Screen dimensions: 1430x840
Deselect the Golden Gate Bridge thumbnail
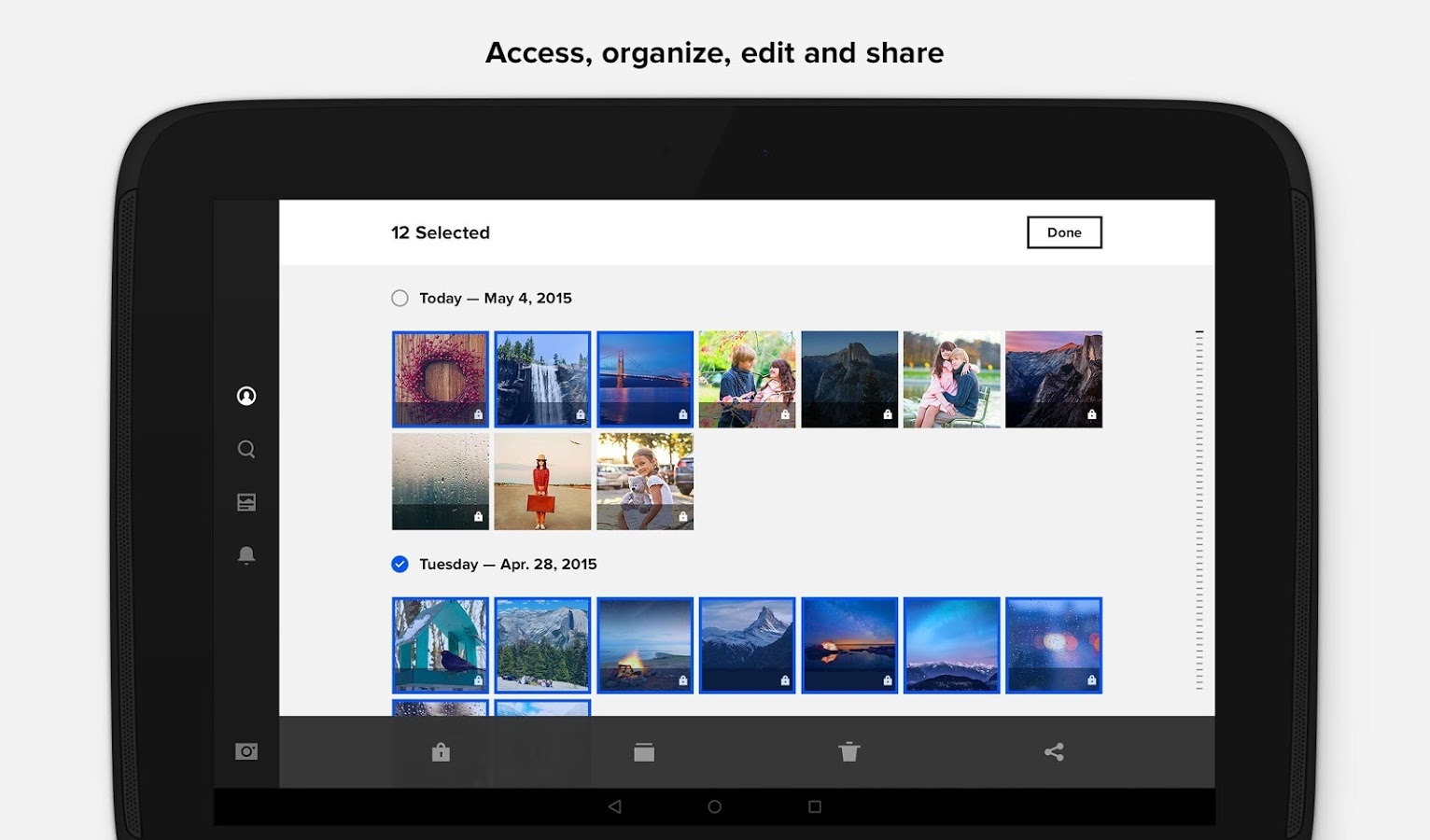[644, 379]
